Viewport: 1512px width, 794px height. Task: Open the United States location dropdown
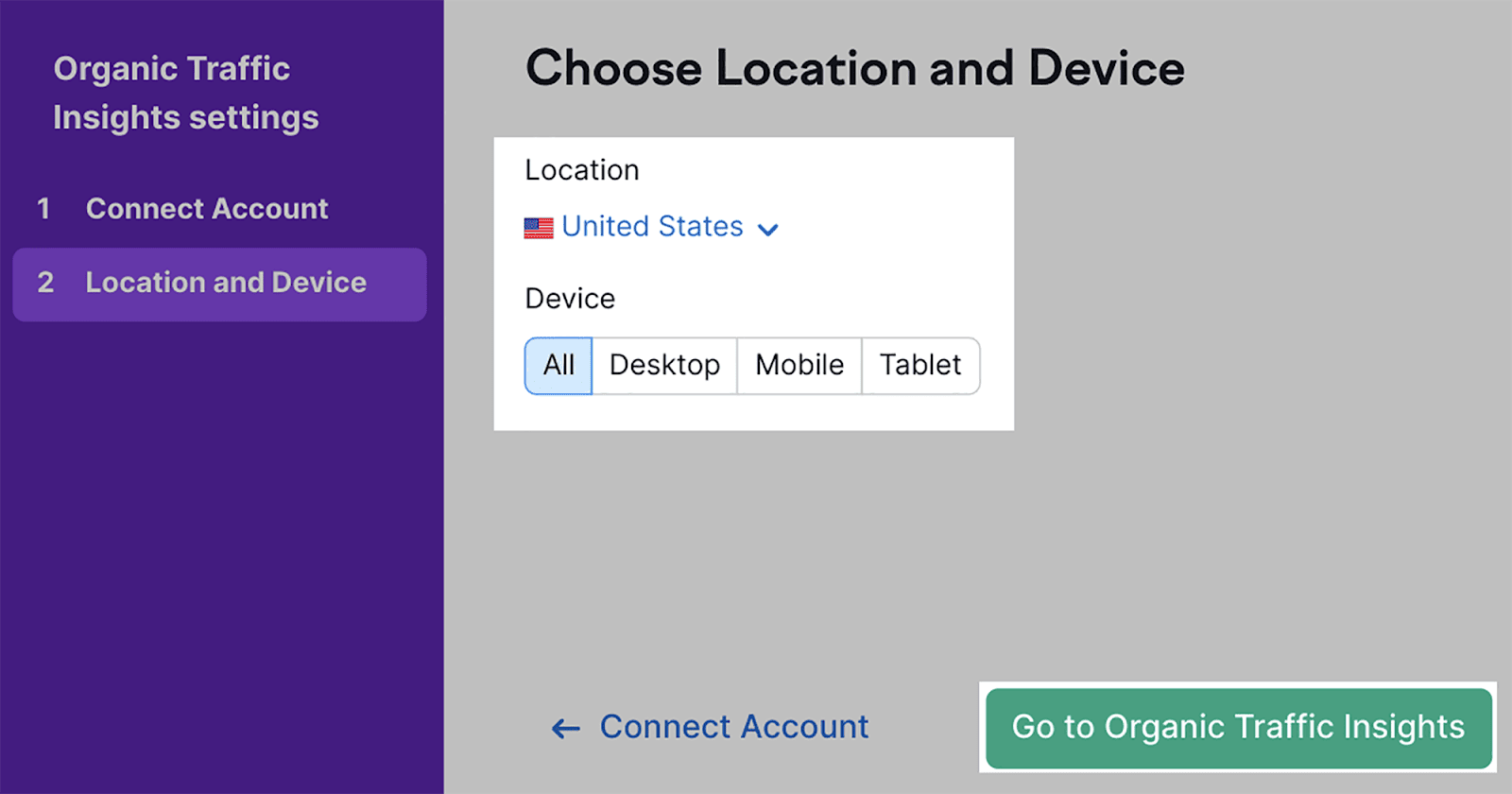652,227
